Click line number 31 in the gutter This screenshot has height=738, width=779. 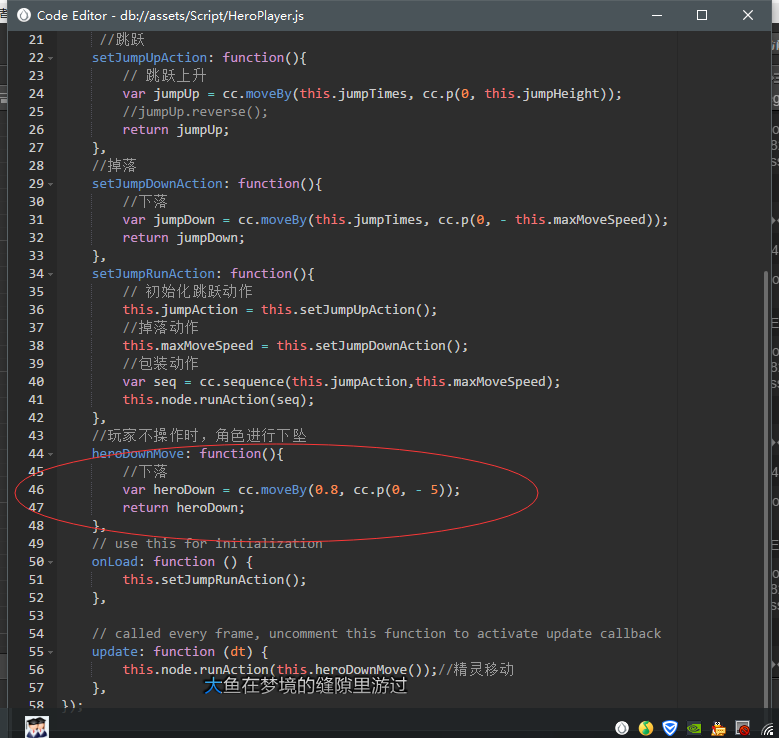point(36,220)
